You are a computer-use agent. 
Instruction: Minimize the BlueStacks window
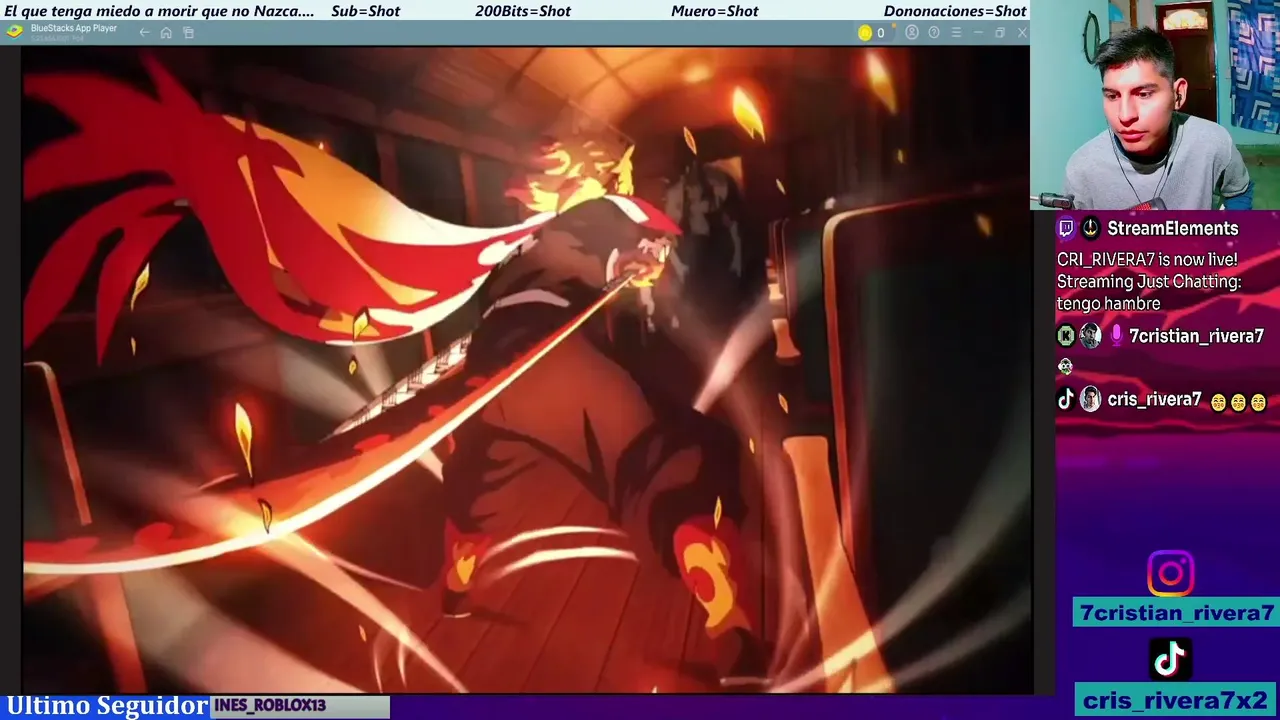coord(978,33)
